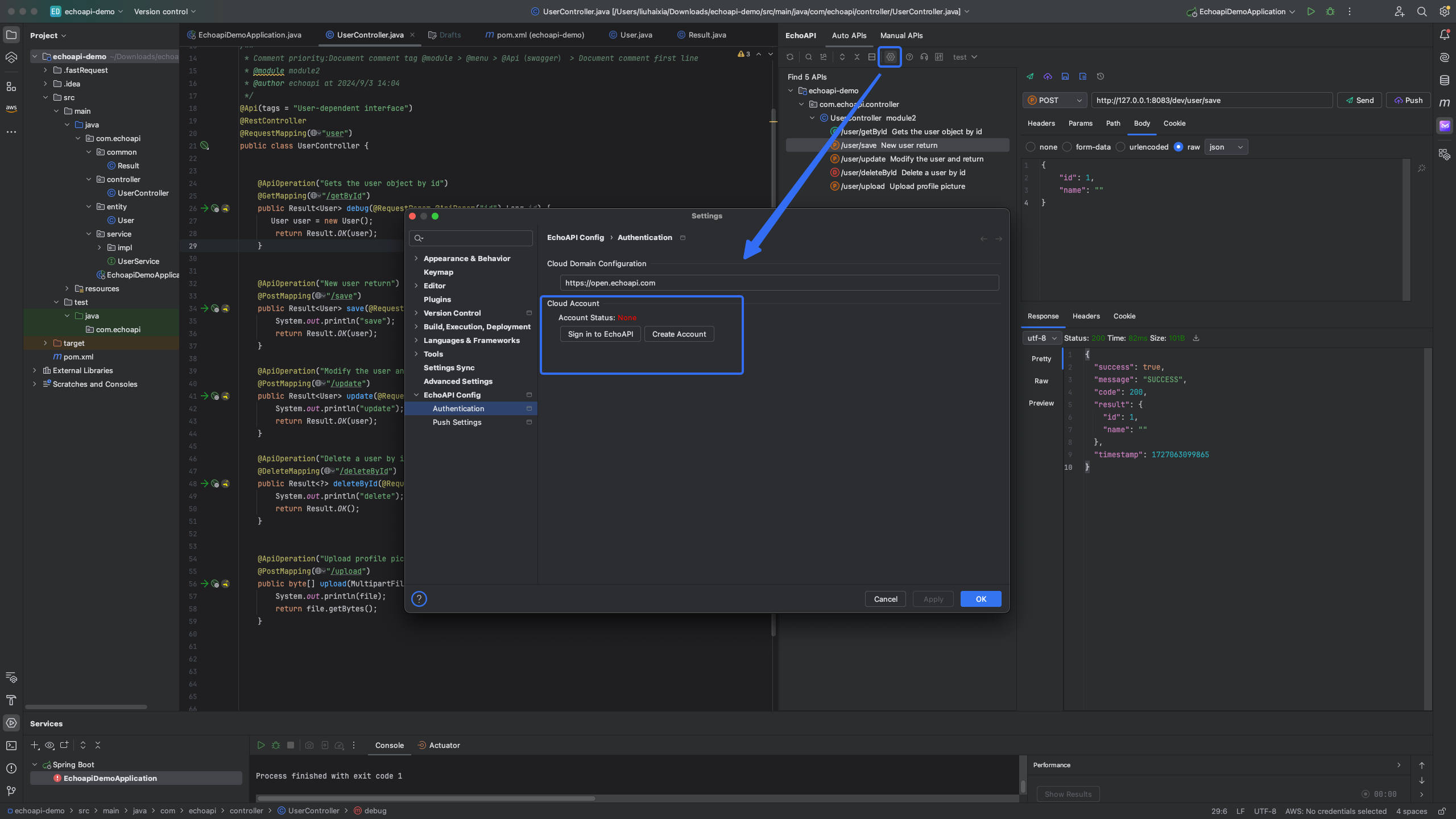Select the 'none' body type radio button
Viewport: 1456px width, 819px height.
tap(1031, 147)
